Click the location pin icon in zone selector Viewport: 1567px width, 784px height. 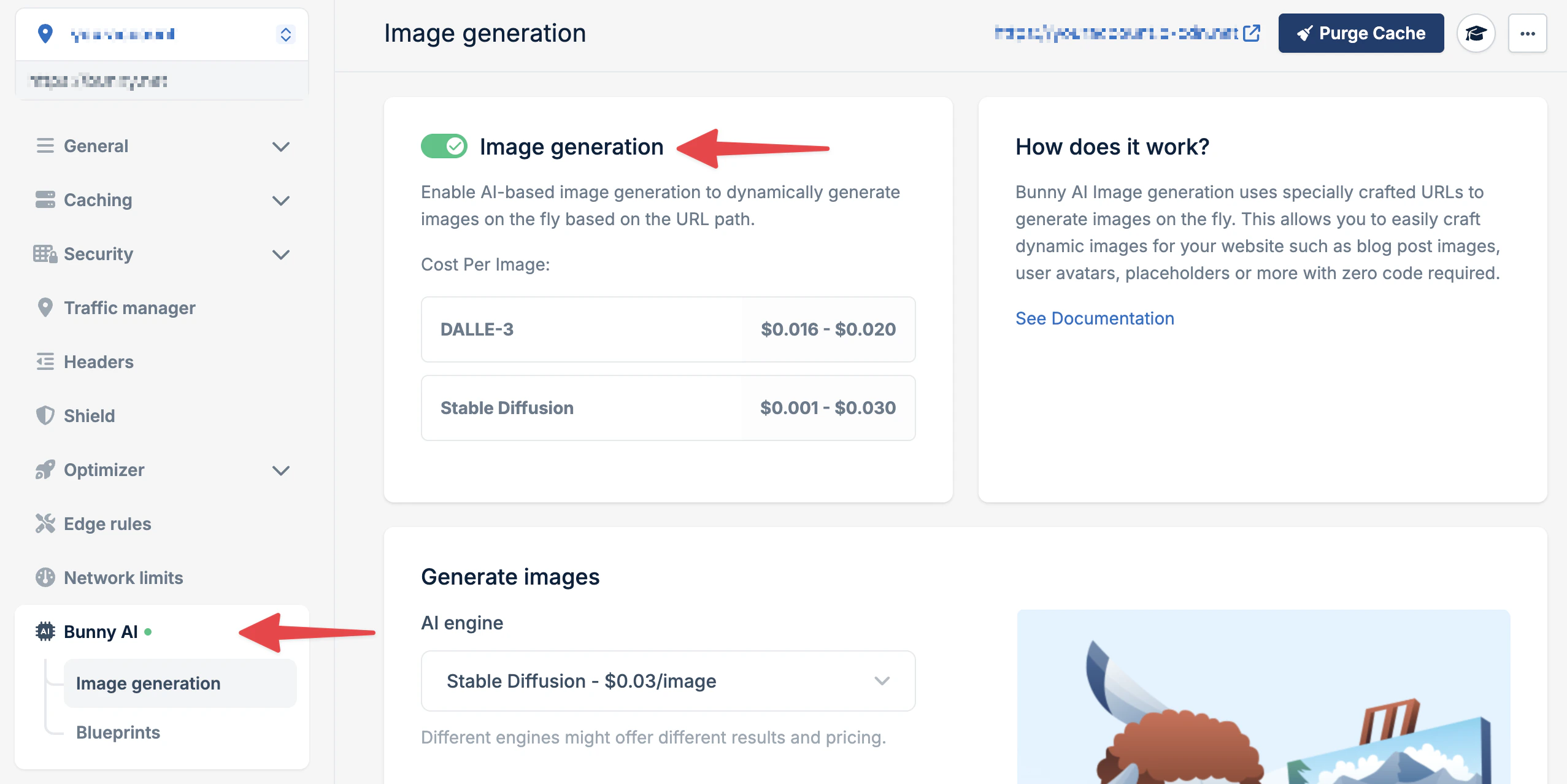click(x=45, y=34)
